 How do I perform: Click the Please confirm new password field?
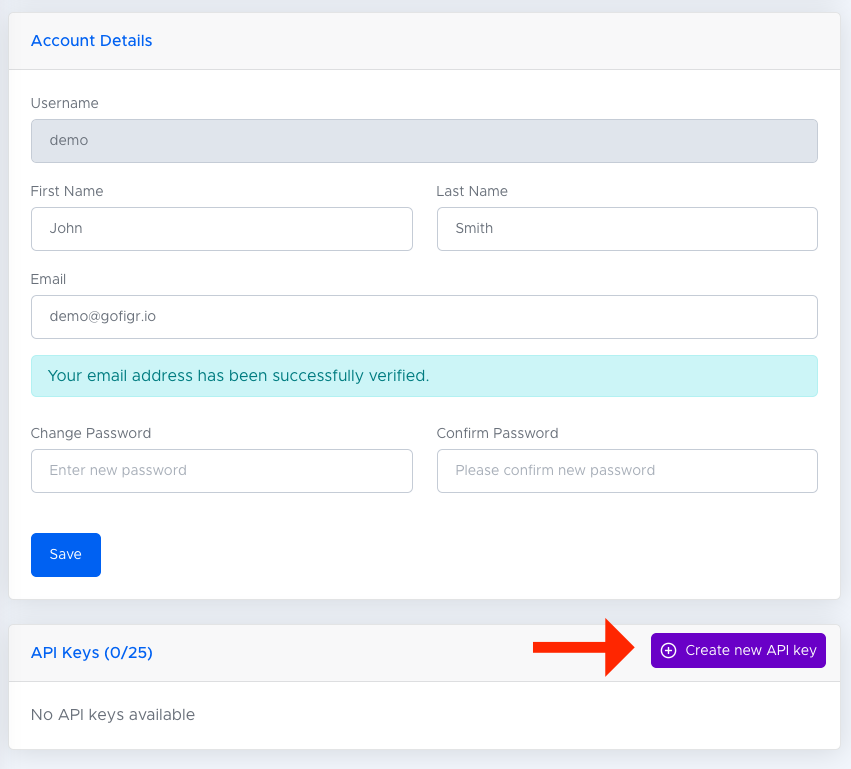[x=627, y=471]
